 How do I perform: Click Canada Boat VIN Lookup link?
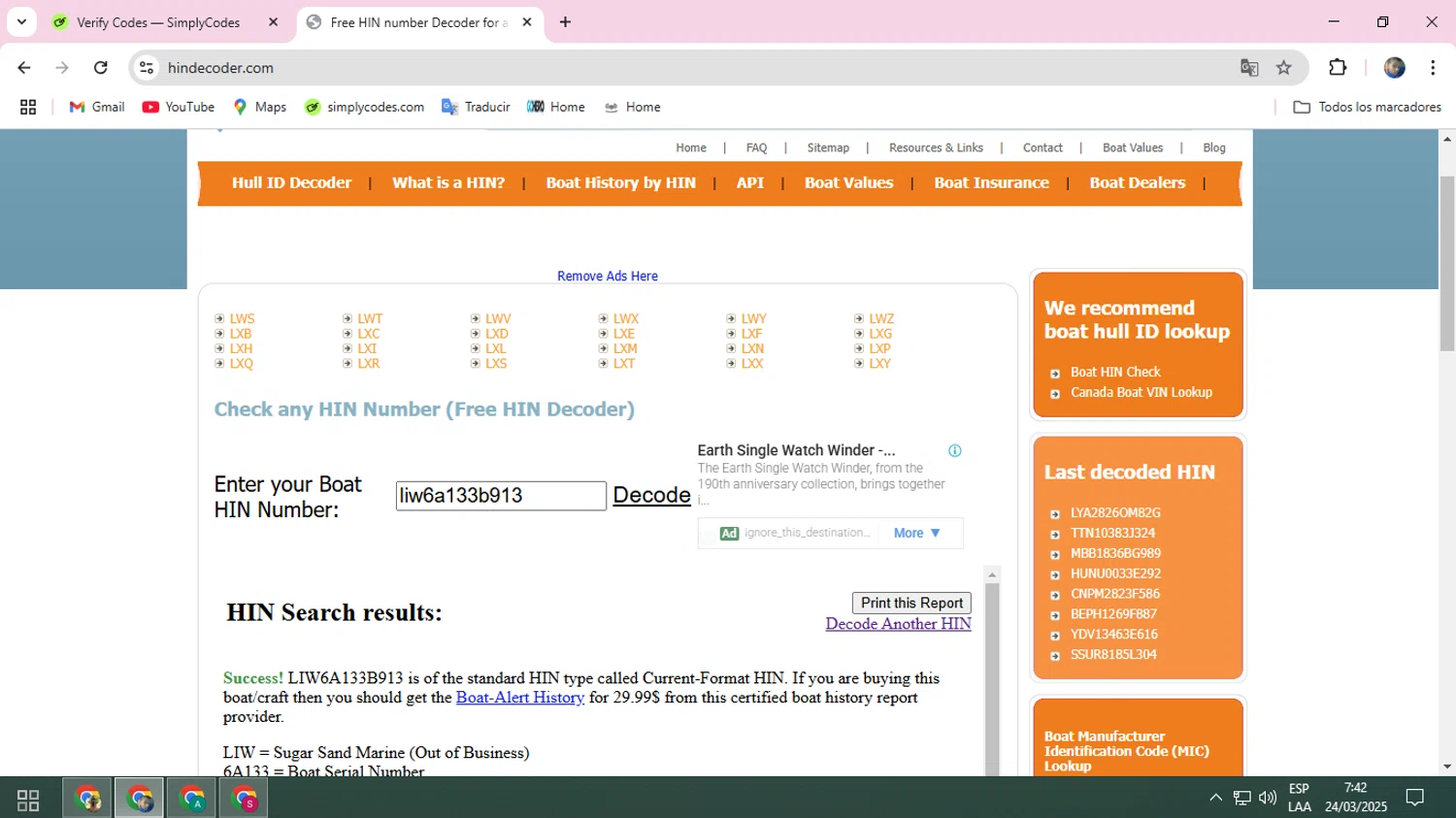pos(1142,393)
